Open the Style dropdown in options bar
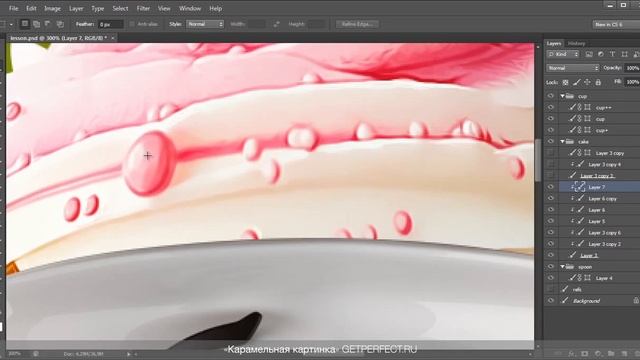This screenshot has width=640, height=360. point(205,24)
